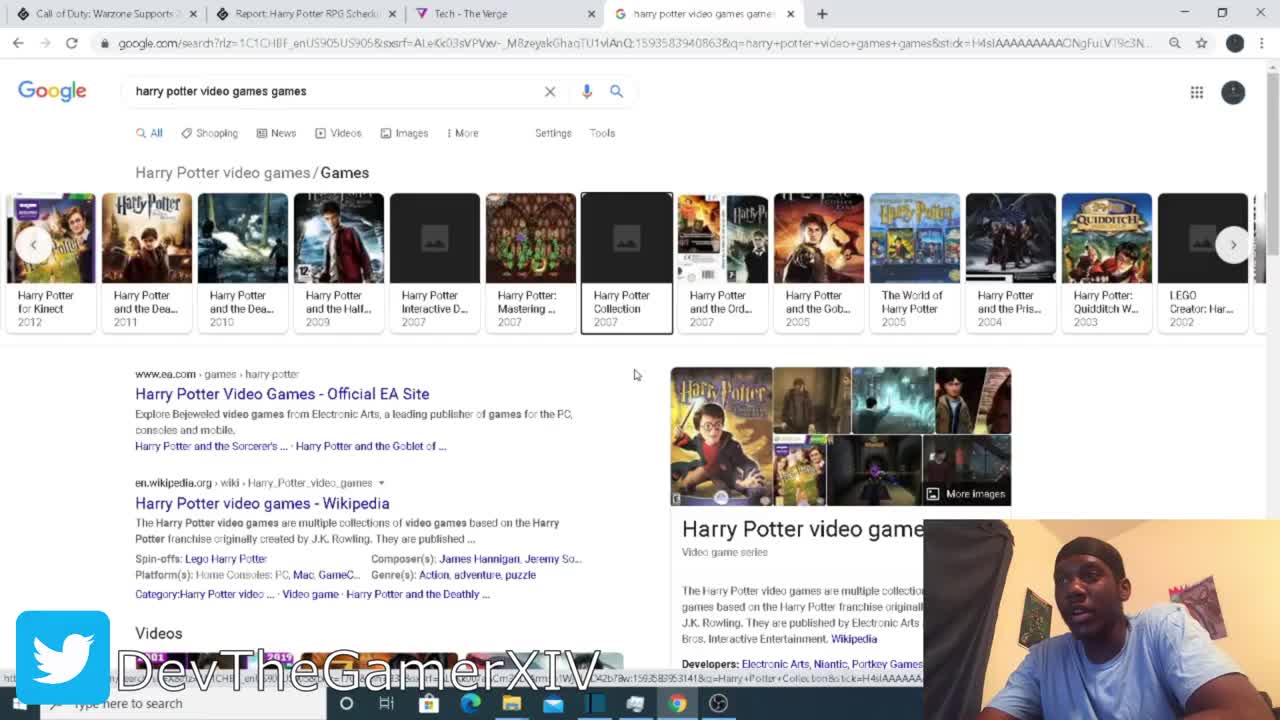1280x720 pixels.
Task: Open Electronic Arts developer link
Action: pyautogui.click(x=775, y=664)
